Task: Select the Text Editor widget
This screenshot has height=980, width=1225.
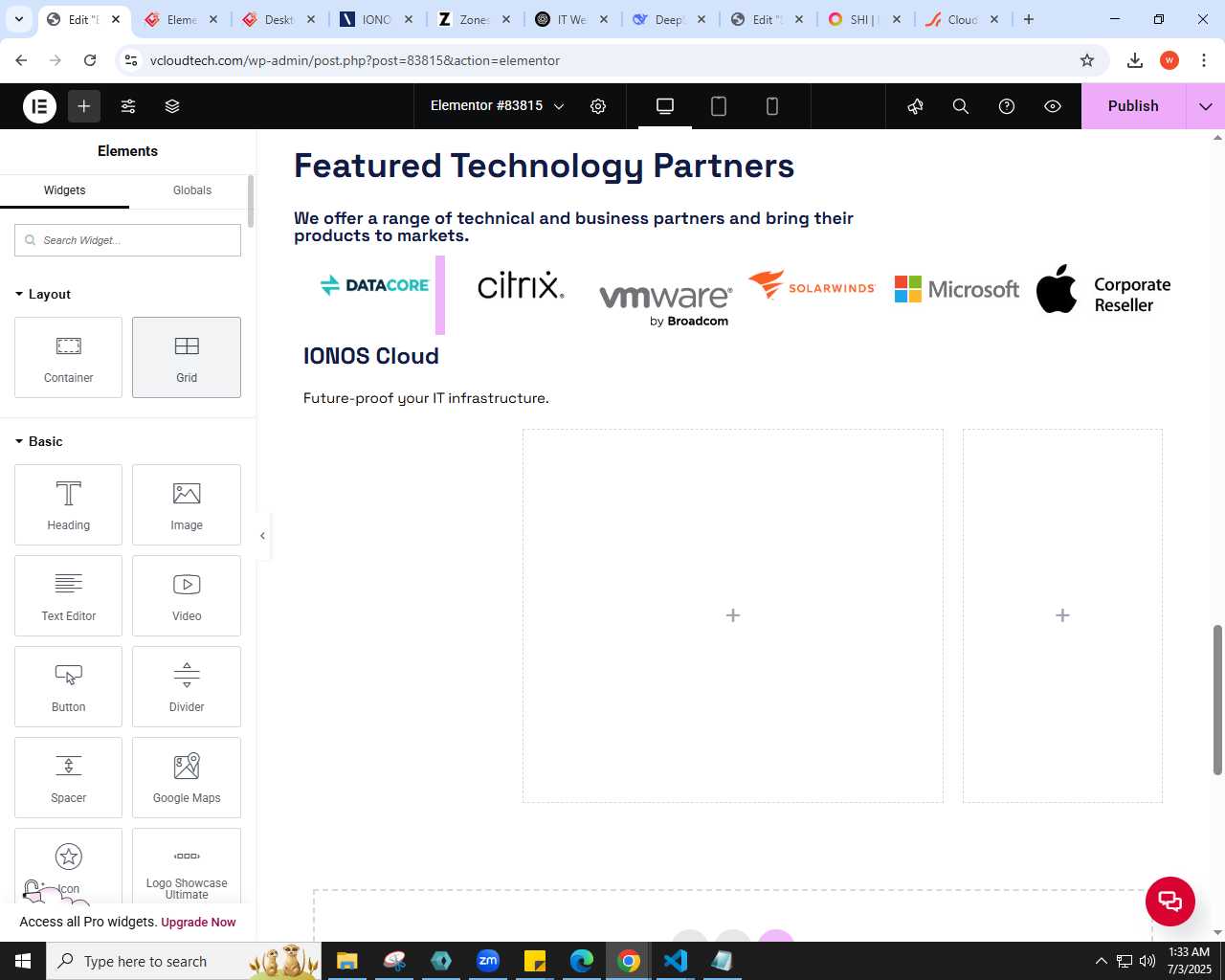Action: click(68, 595)
